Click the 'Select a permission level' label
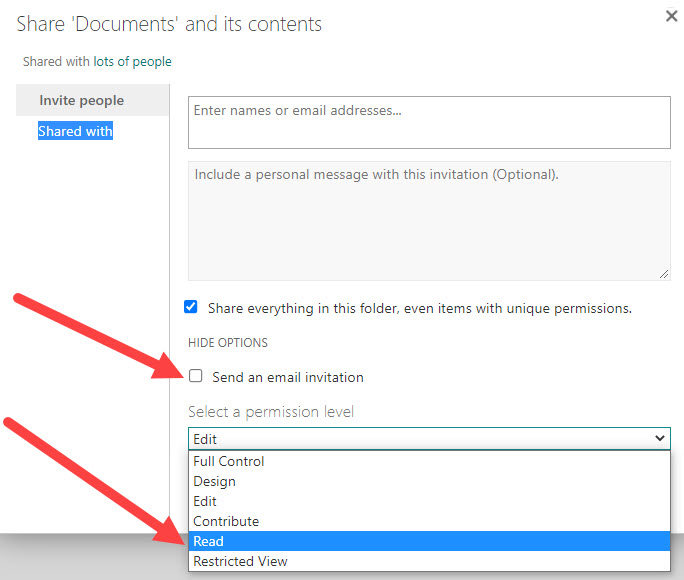 click(271, 412)
